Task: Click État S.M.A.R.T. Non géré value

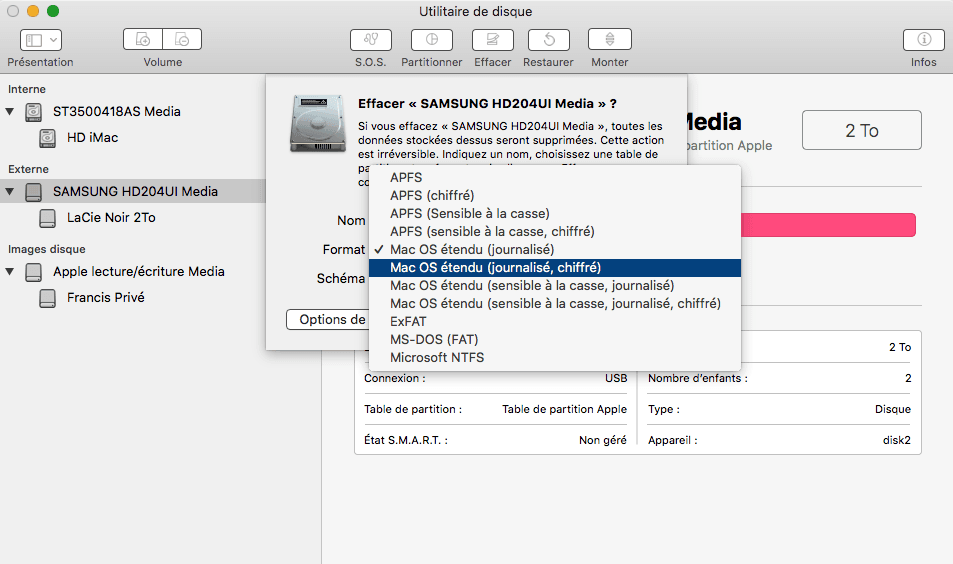Action: point(602,440)
